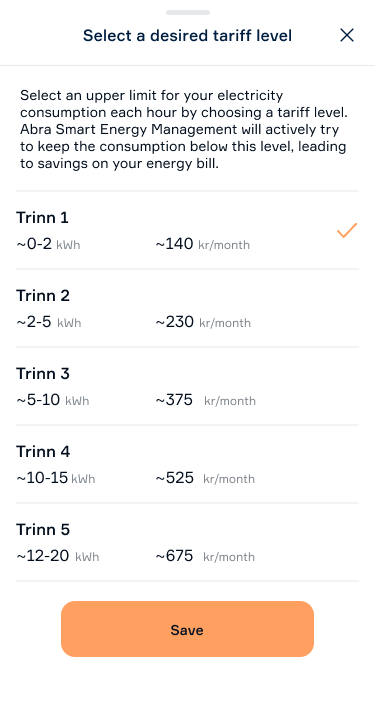Tap the ~2-5 kWh range label
The height and width of the screenshot is (704, 375).
coord(49,322)
